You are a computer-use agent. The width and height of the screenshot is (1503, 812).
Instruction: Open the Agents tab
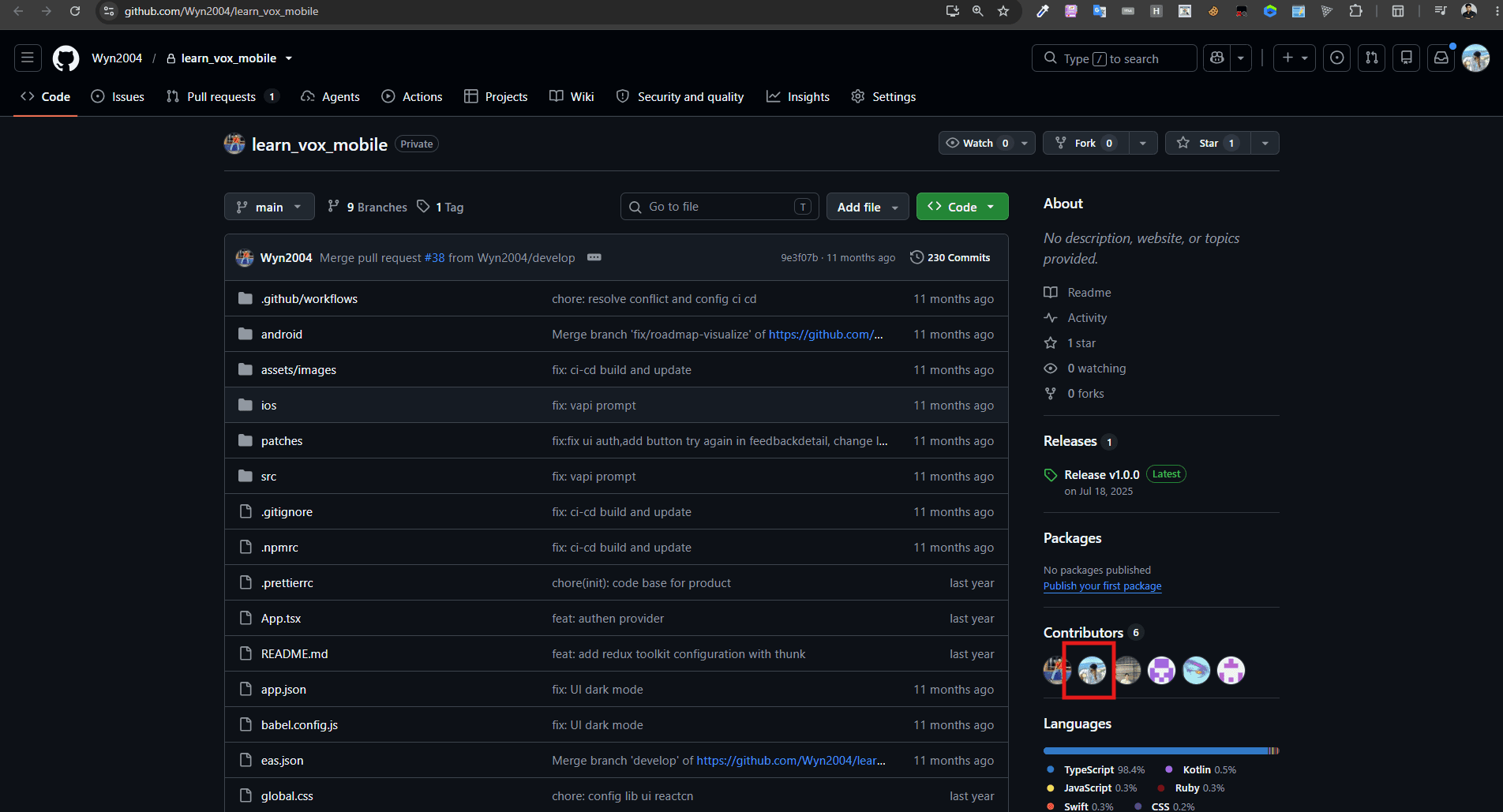[330, 96]
